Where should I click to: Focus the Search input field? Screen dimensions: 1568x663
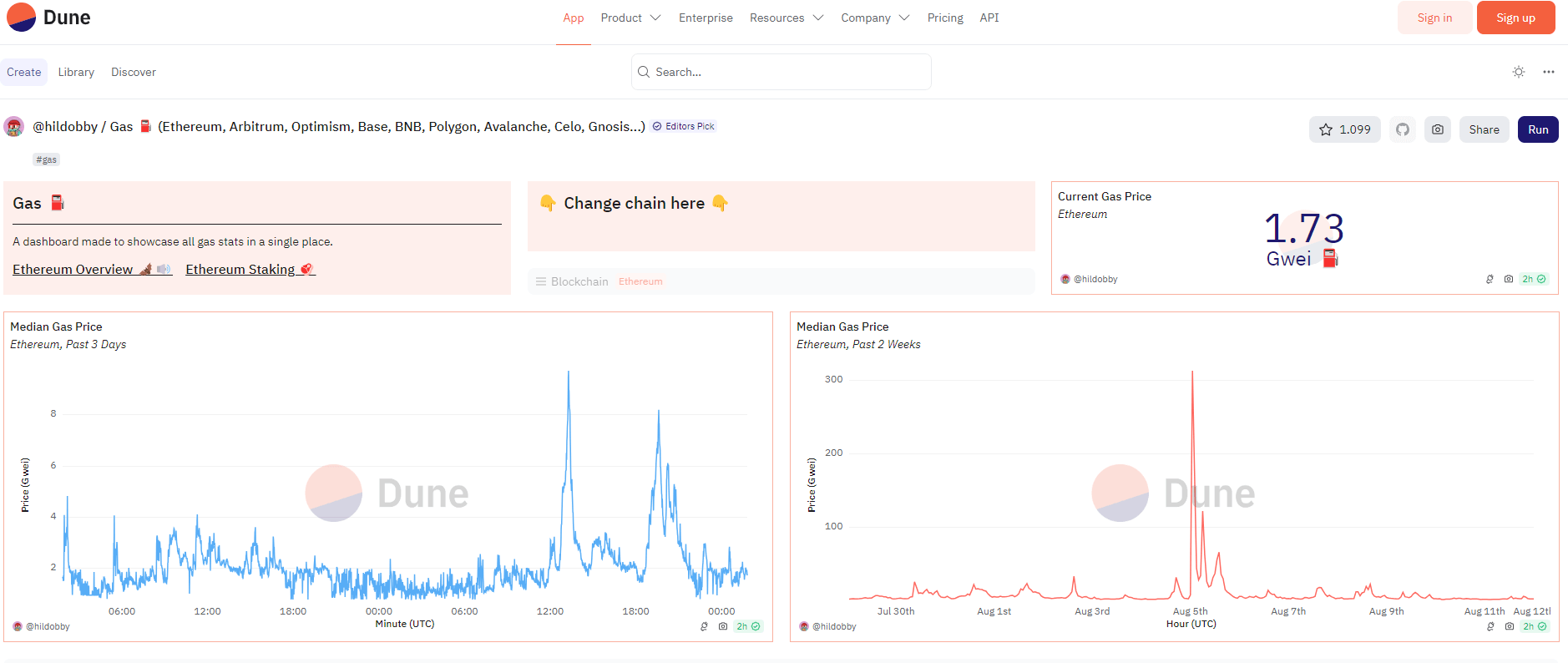781,72
